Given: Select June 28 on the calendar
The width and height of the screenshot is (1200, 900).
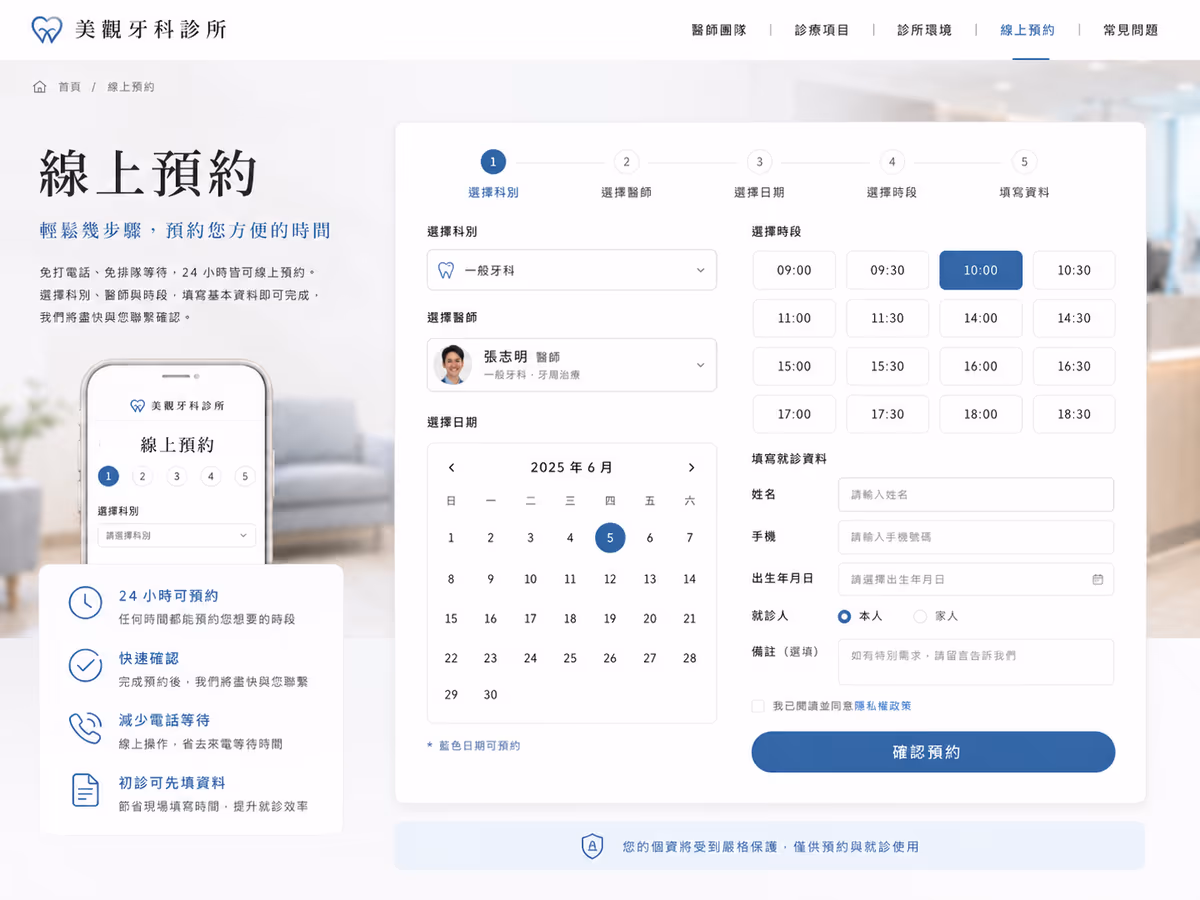Looking at the screenshot, I should tap(690, 658).
